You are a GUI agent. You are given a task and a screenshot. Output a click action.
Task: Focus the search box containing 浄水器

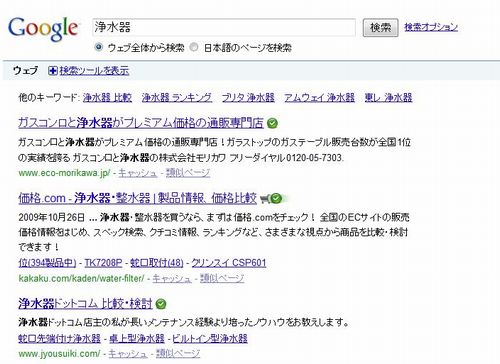tap(224, 27)
